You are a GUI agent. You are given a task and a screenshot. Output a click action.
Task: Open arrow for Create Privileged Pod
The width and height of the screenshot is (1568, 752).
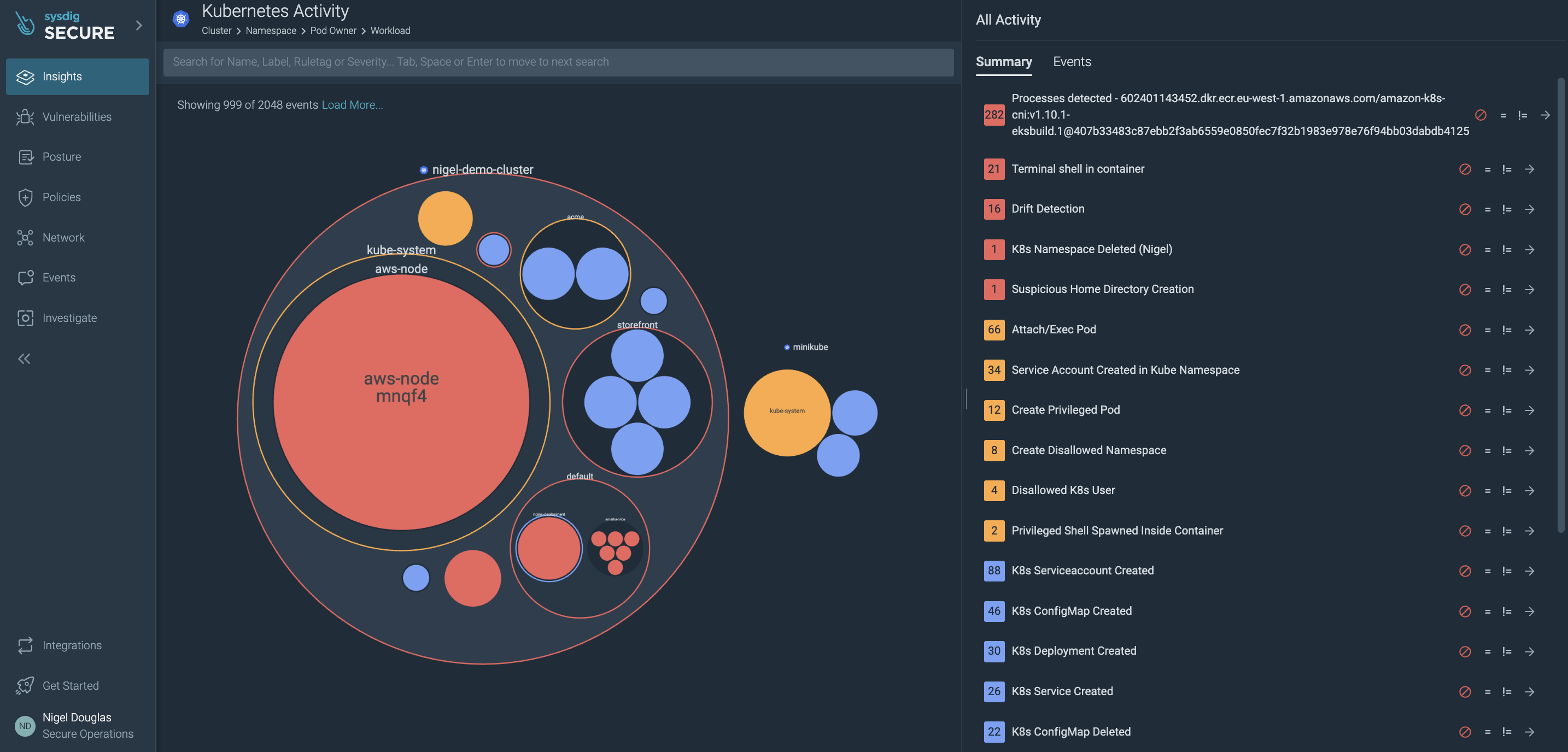1530,410
